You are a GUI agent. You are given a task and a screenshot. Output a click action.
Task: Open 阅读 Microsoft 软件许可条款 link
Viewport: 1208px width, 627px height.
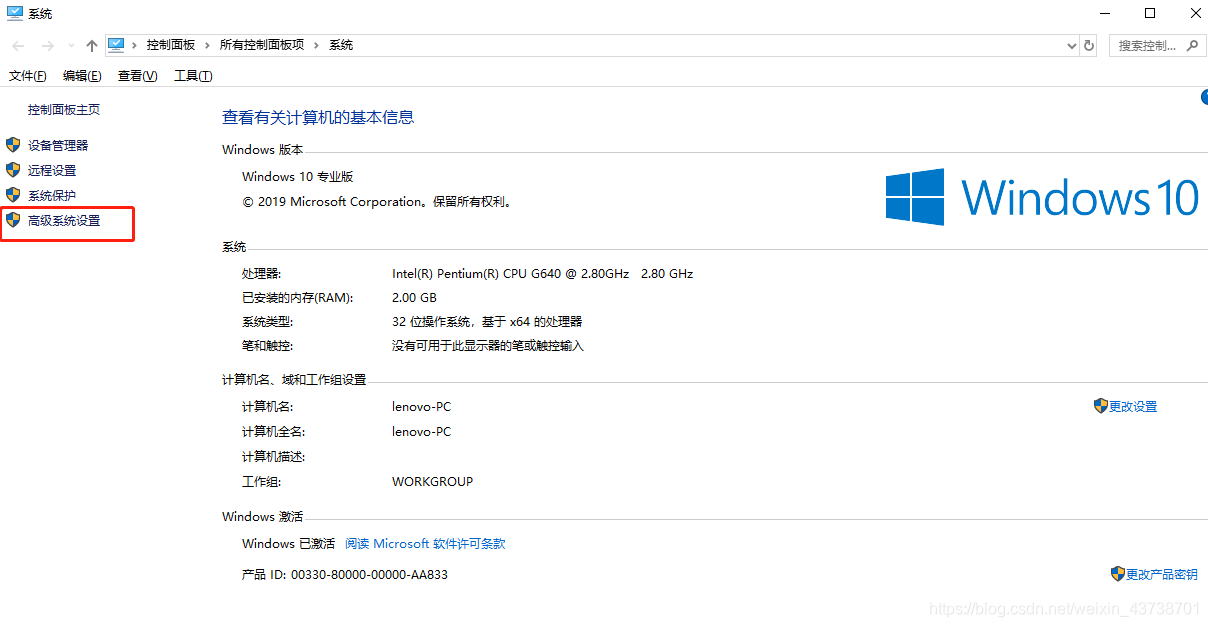coord(425,544)
